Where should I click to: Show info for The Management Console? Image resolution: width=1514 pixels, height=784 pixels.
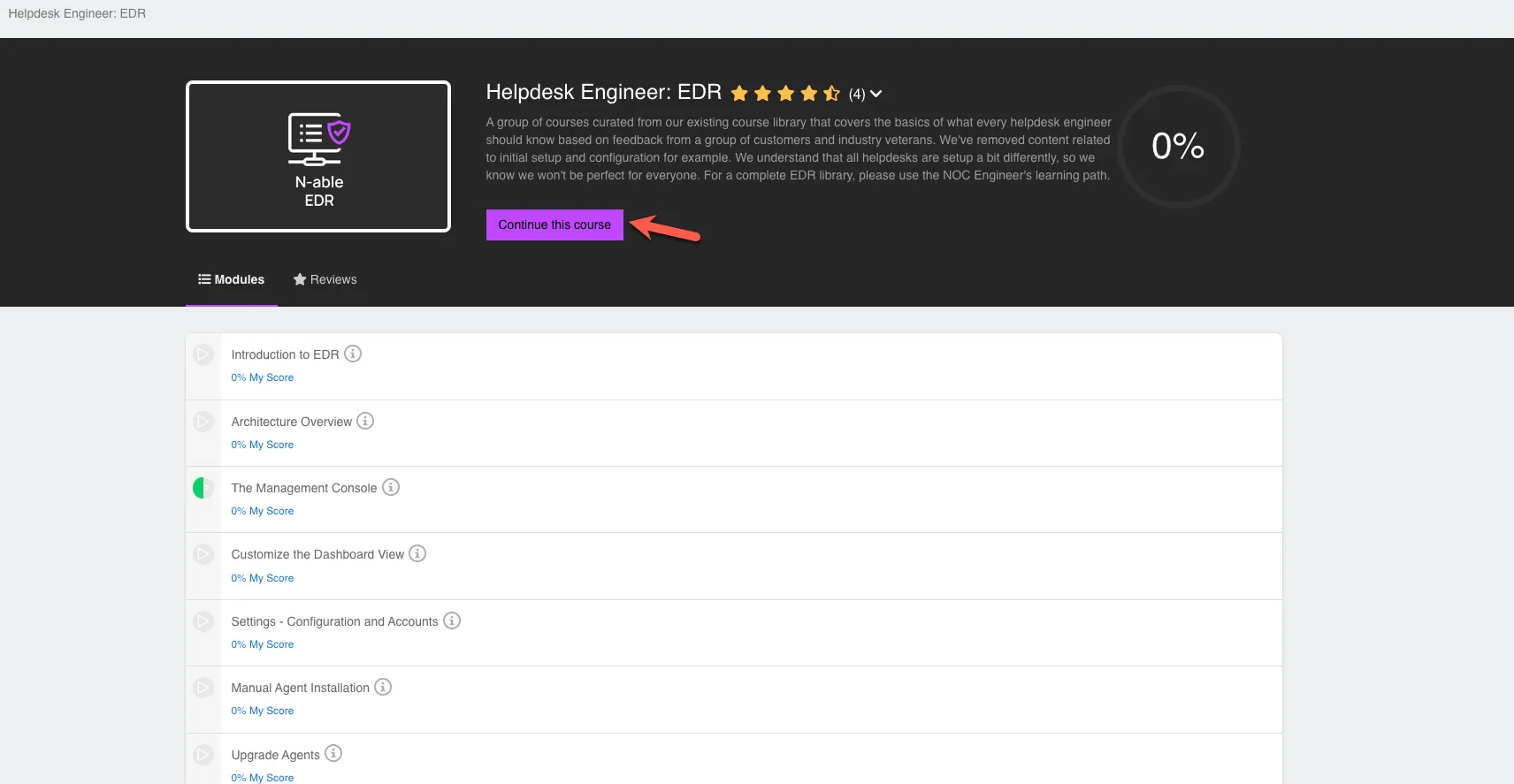click(391, 487)
